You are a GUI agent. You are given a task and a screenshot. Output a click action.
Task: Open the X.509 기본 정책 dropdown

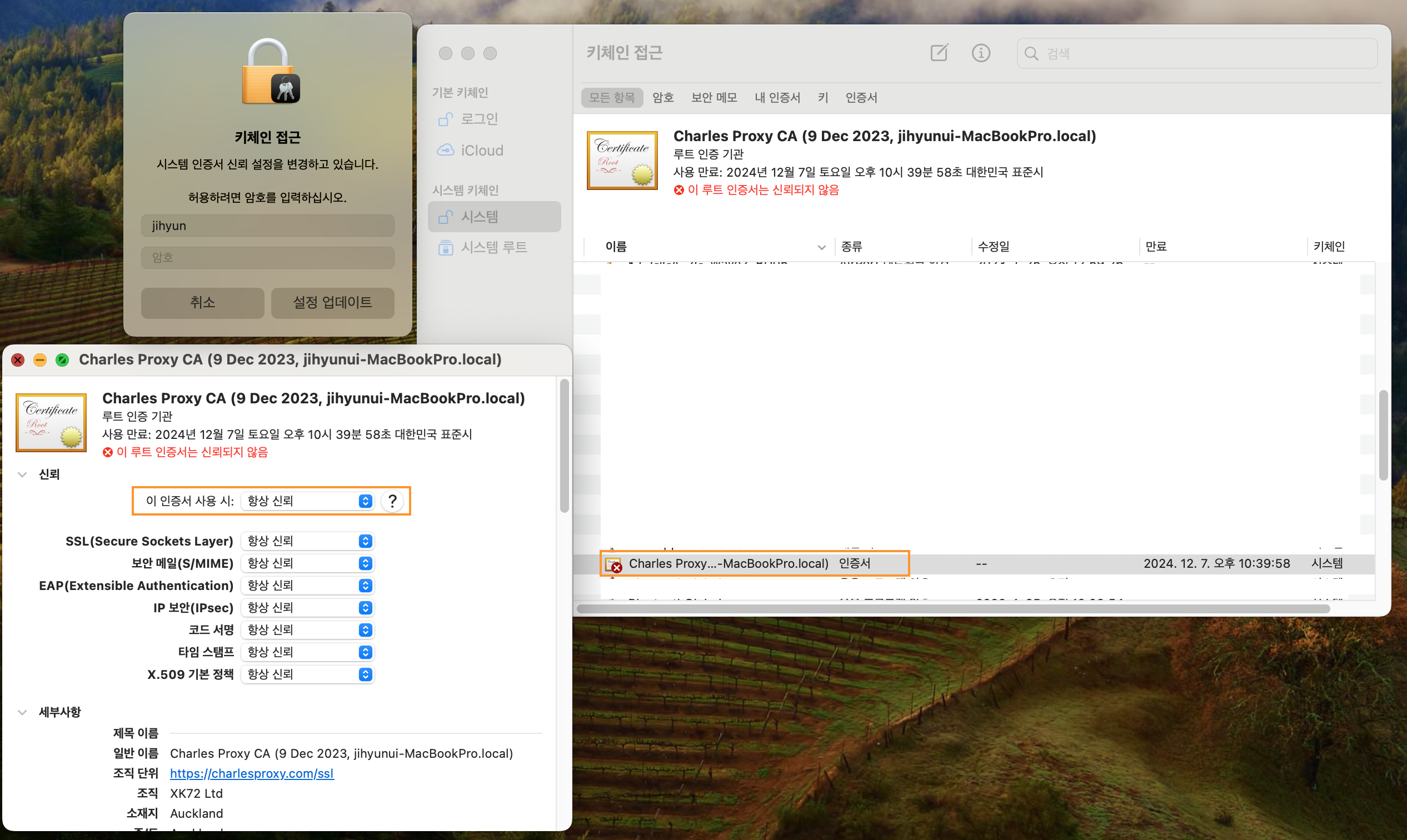tap(308, 674)
